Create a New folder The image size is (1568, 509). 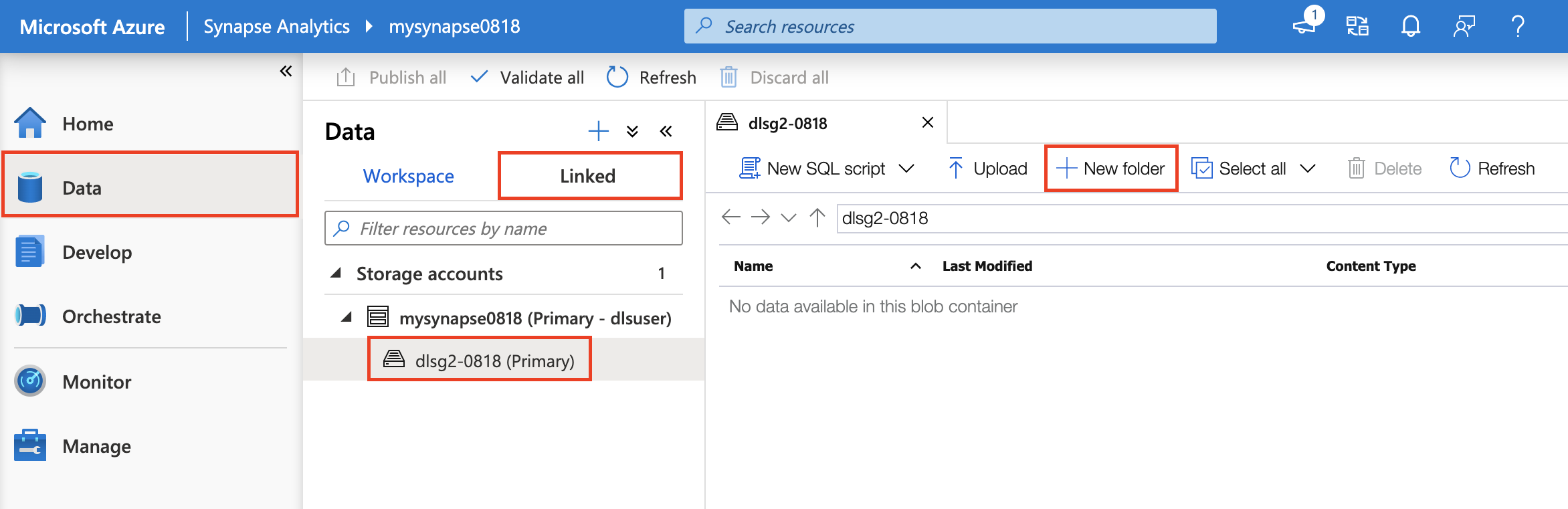click(1111, 169)
